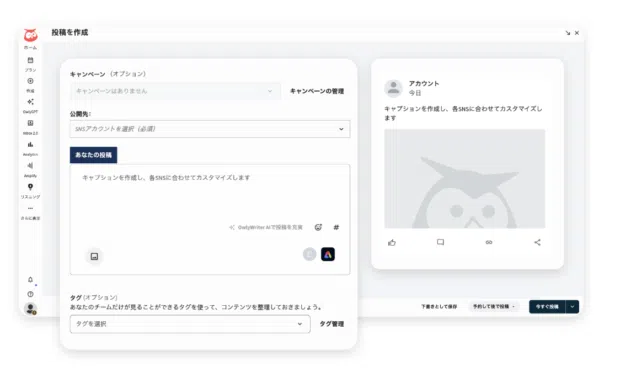The image size is (620, 372).
Task: Open Analytics bar chart icon in sidebar
Action: pyautogui.click(x=30, y=144)
